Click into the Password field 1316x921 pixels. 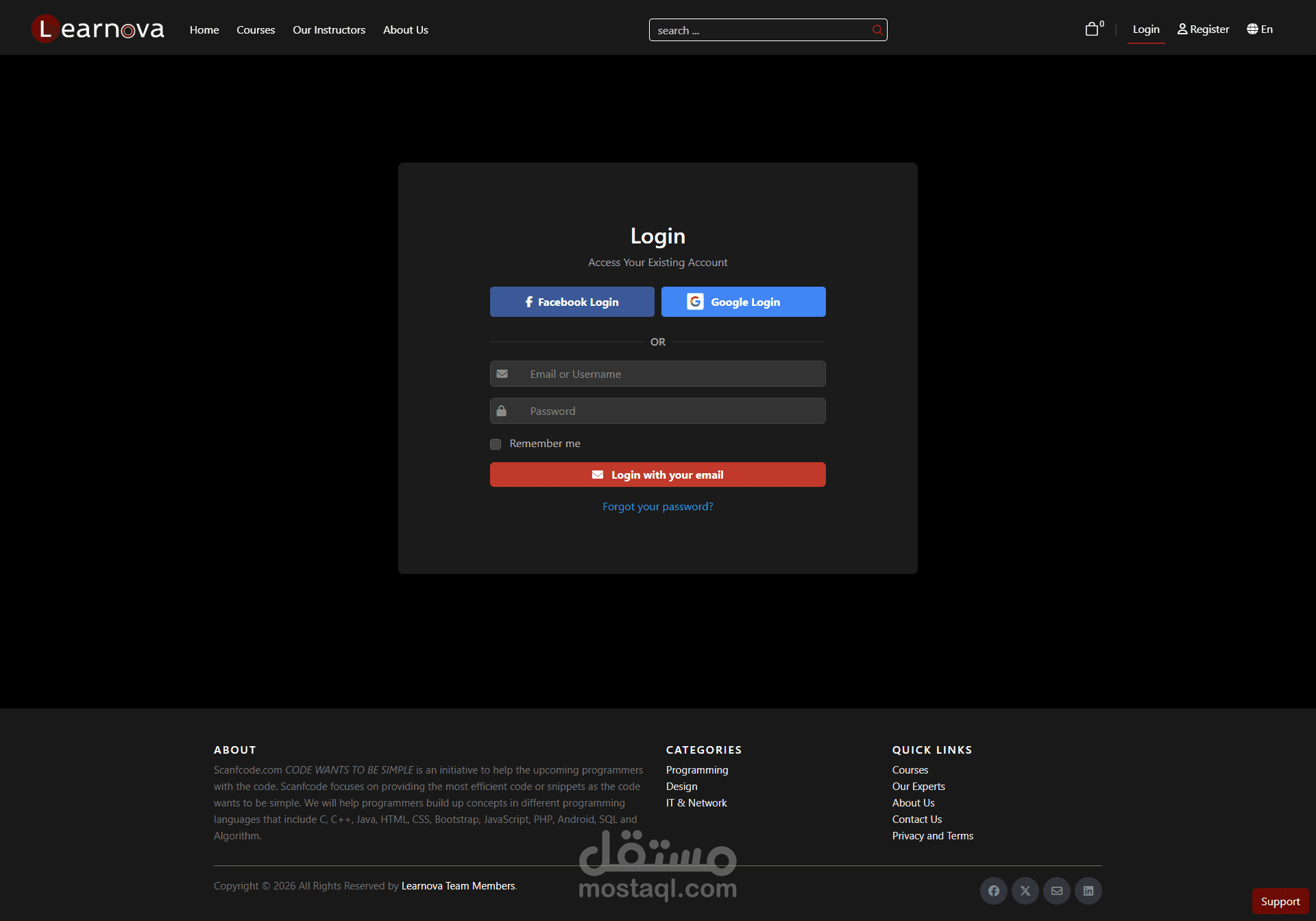(x=672, y=411)
